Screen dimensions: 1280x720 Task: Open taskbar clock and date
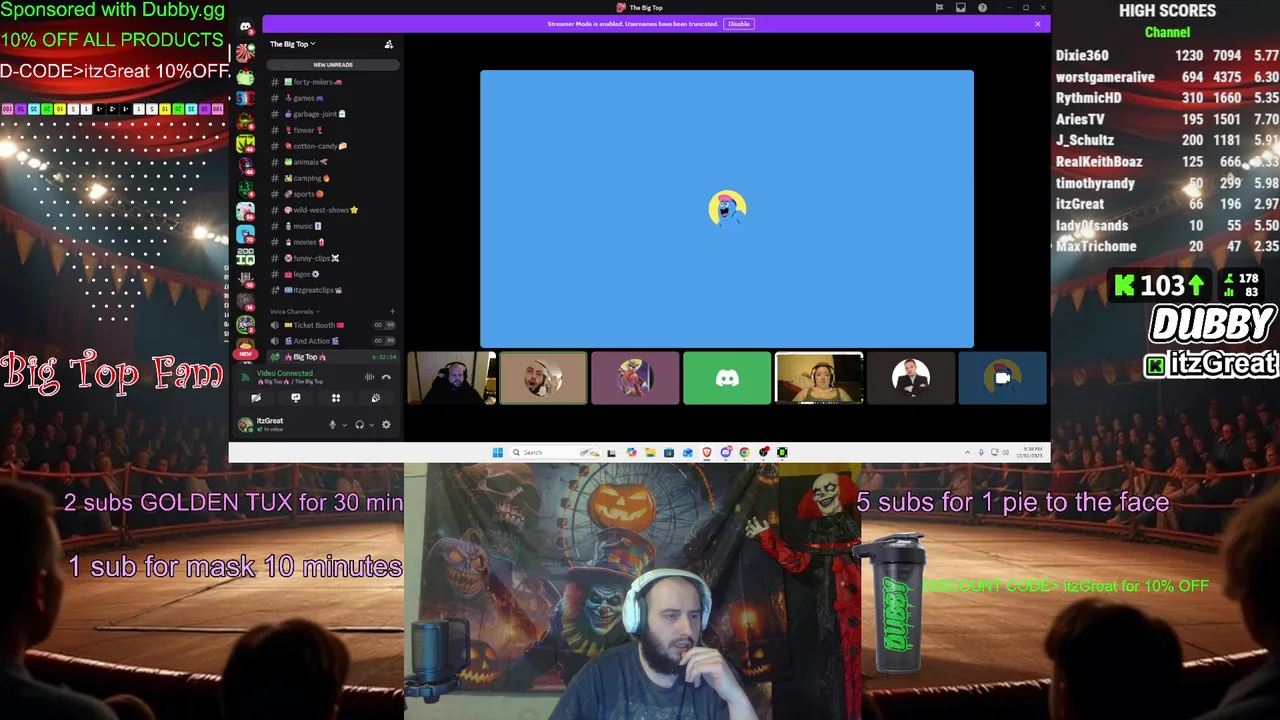click(1031, 452)
